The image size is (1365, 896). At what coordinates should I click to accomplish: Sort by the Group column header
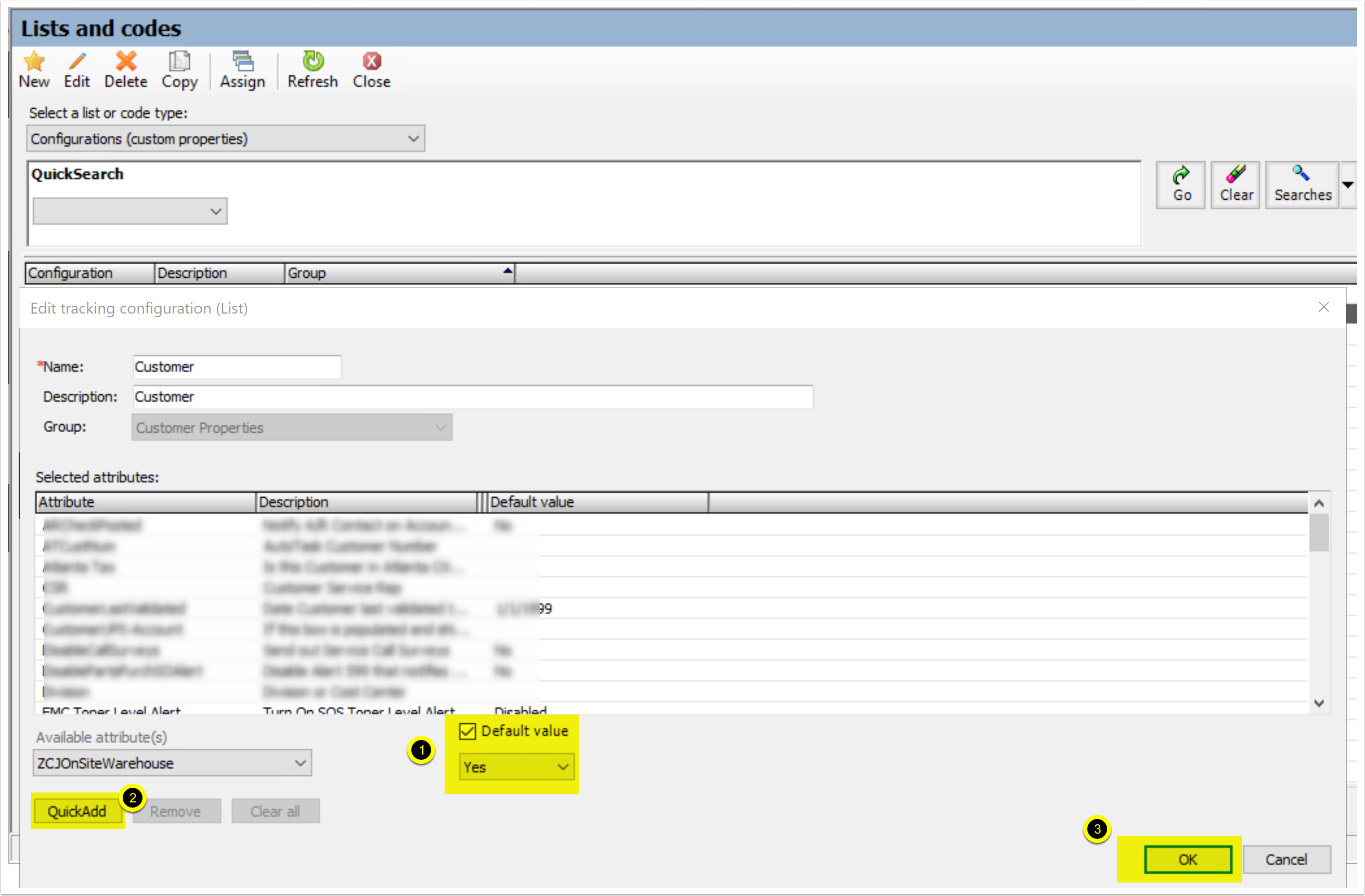tap(399, 273)
